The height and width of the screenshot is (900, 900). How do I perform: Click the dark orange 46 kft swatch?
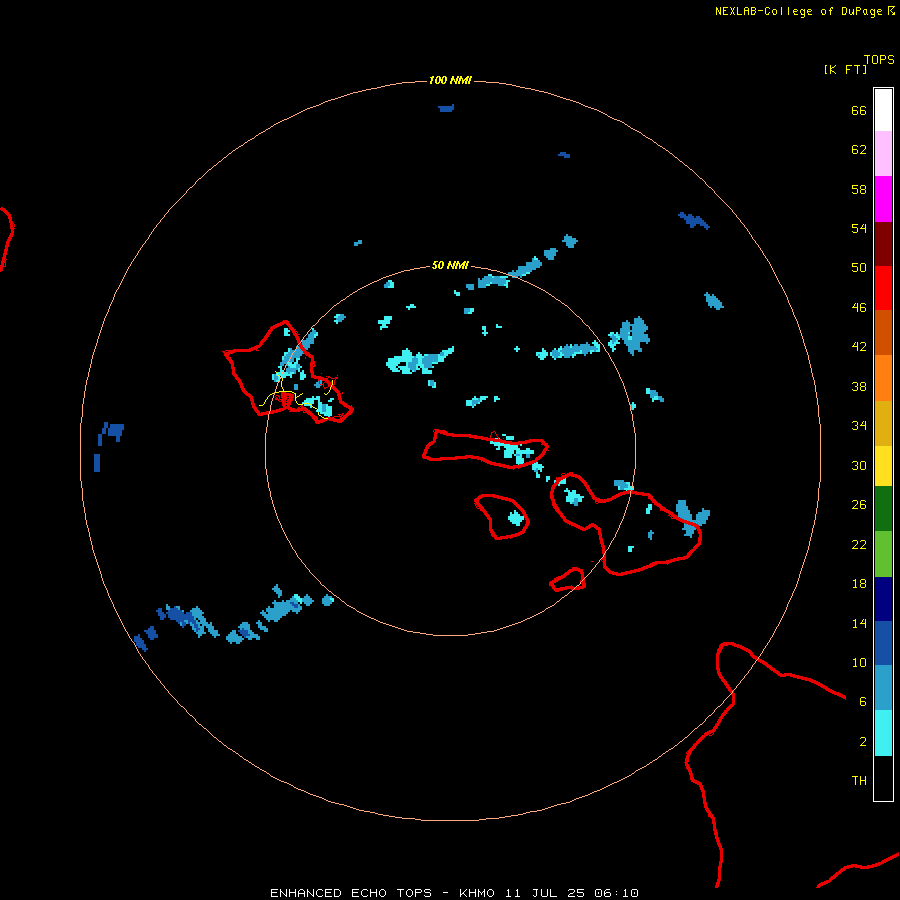tap(883, 332)
